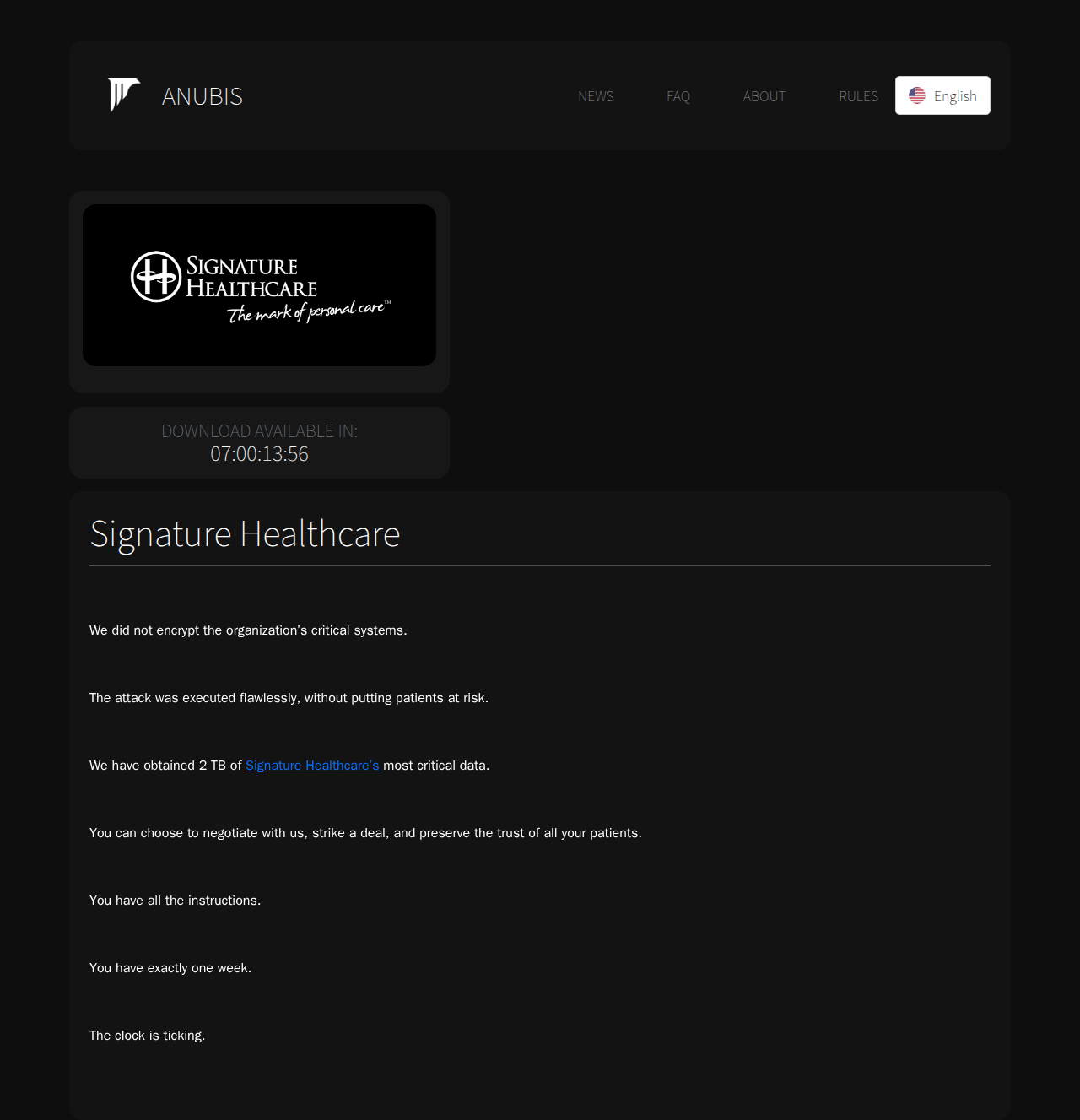This screenshot has height=1120, width=1080.
Task: Click the ANUBIS site name text
Action: (202, 96)
